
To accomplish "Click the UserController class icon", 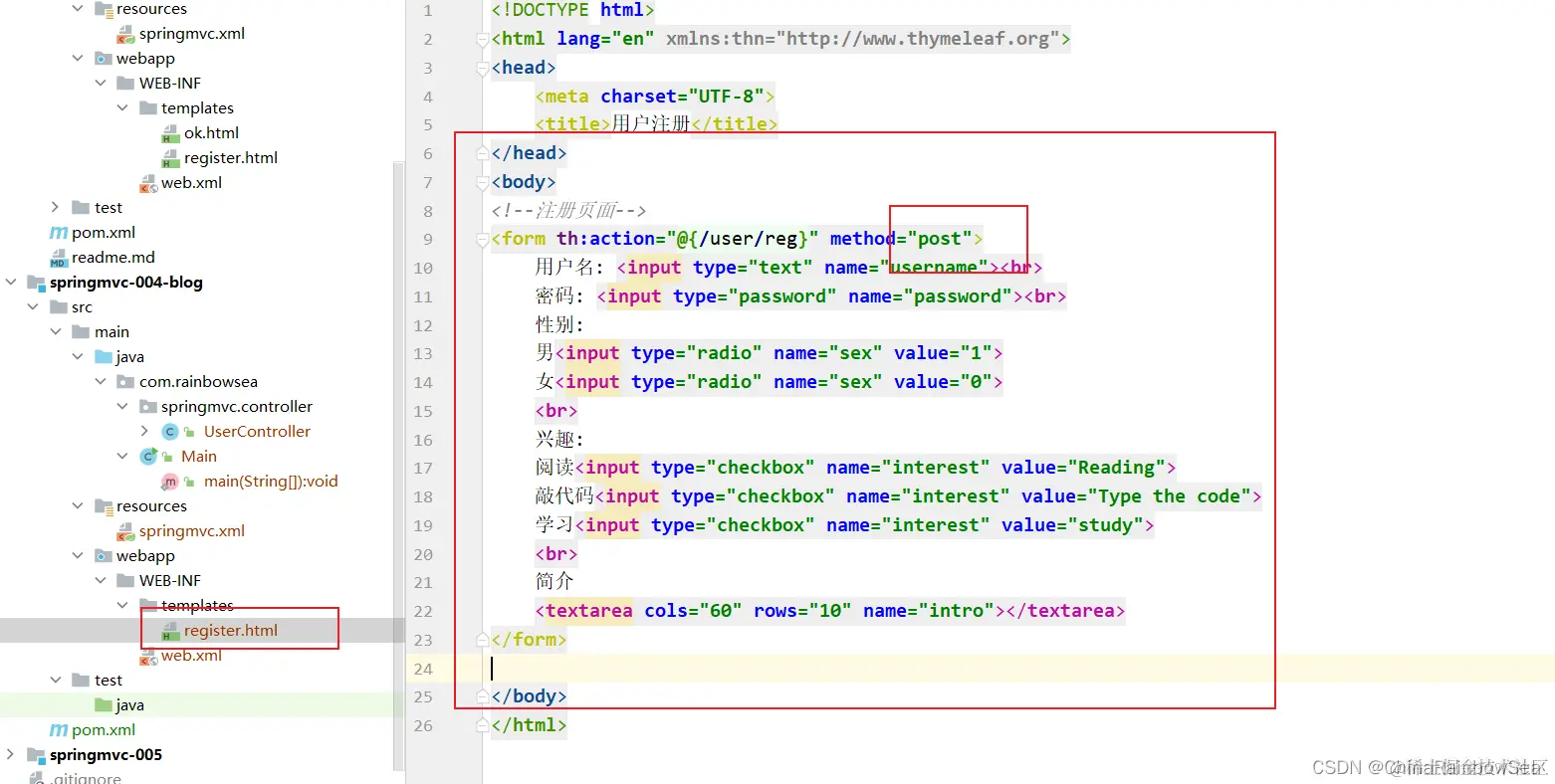I will point(170,432).
